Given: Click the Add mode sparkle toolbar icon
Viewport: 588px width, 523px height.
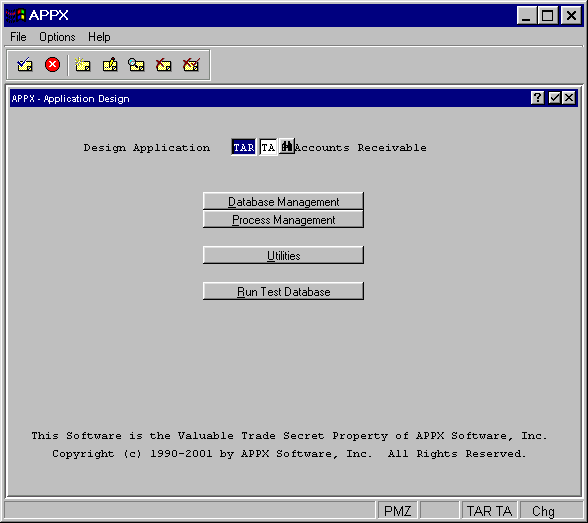Looking at the screenshot, I should coord(82,65).
